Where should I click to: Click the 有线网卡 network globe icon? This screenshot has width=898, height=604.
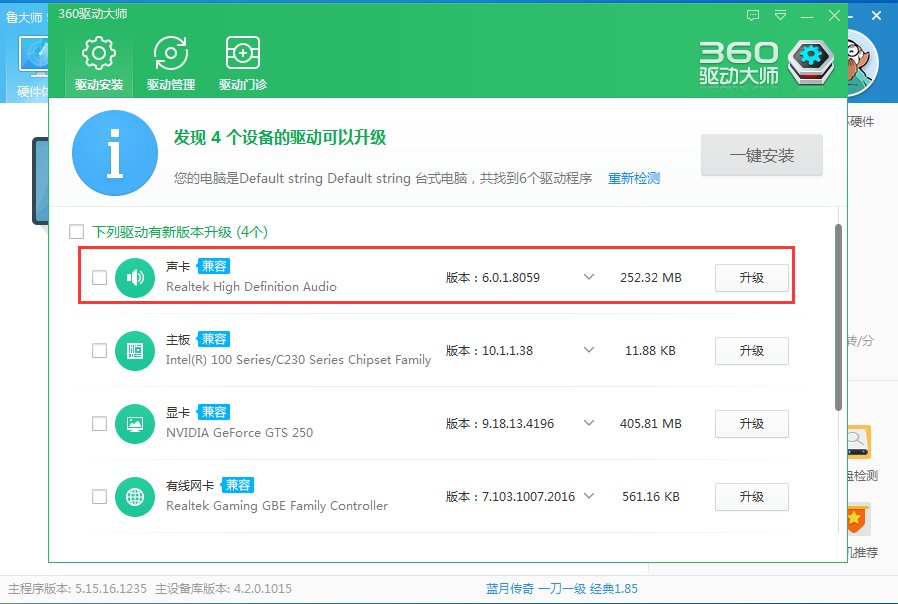tap(135, 496)
